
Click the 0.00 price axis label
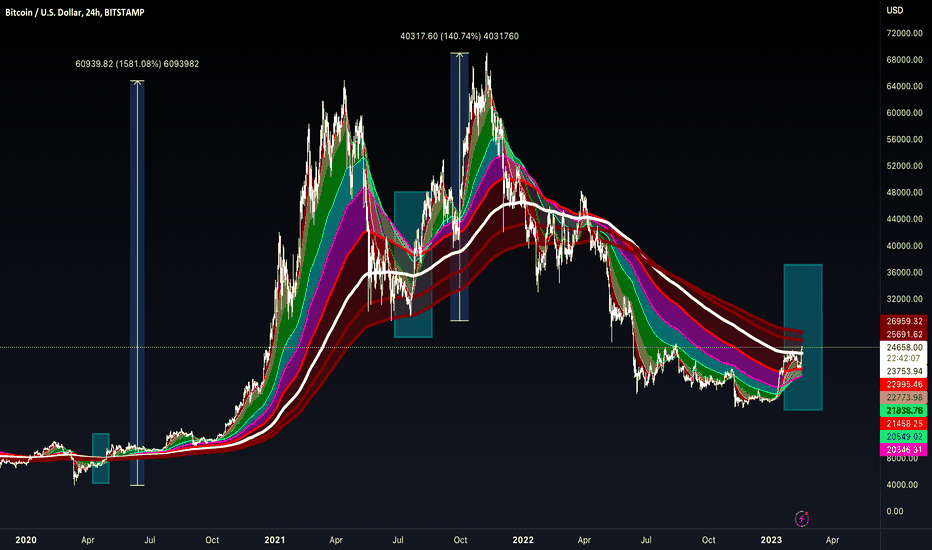pos(895,511)
